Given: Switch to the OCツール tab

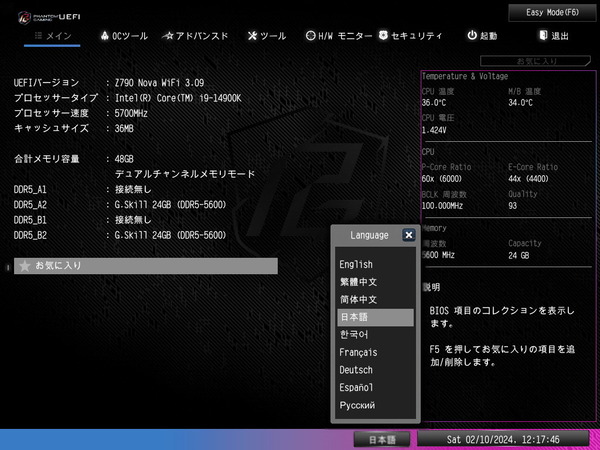Looking at the screenshot, I should (x=124, y=36).
